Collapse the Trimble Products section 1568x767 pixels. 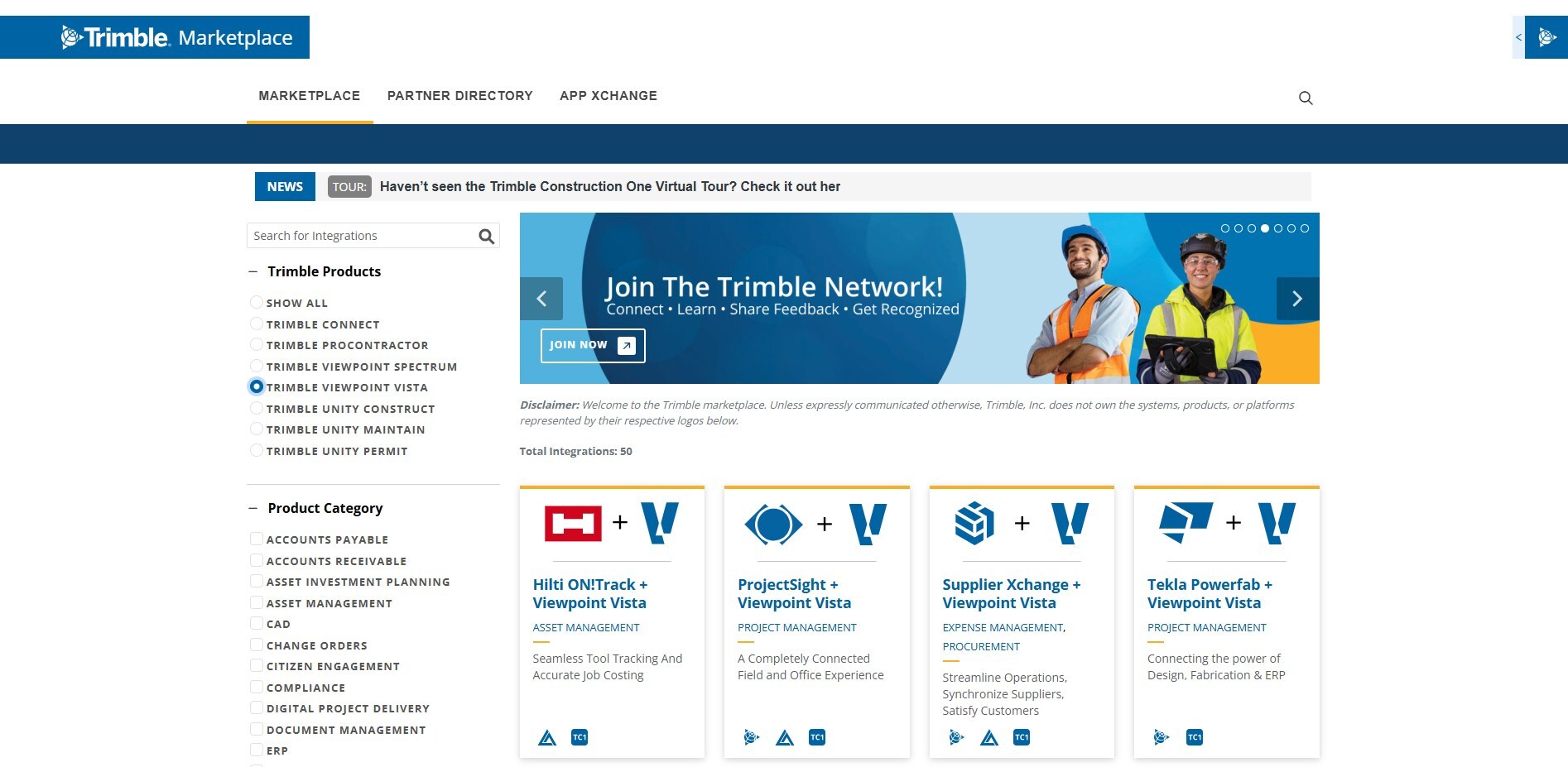[x=253, y=271]
